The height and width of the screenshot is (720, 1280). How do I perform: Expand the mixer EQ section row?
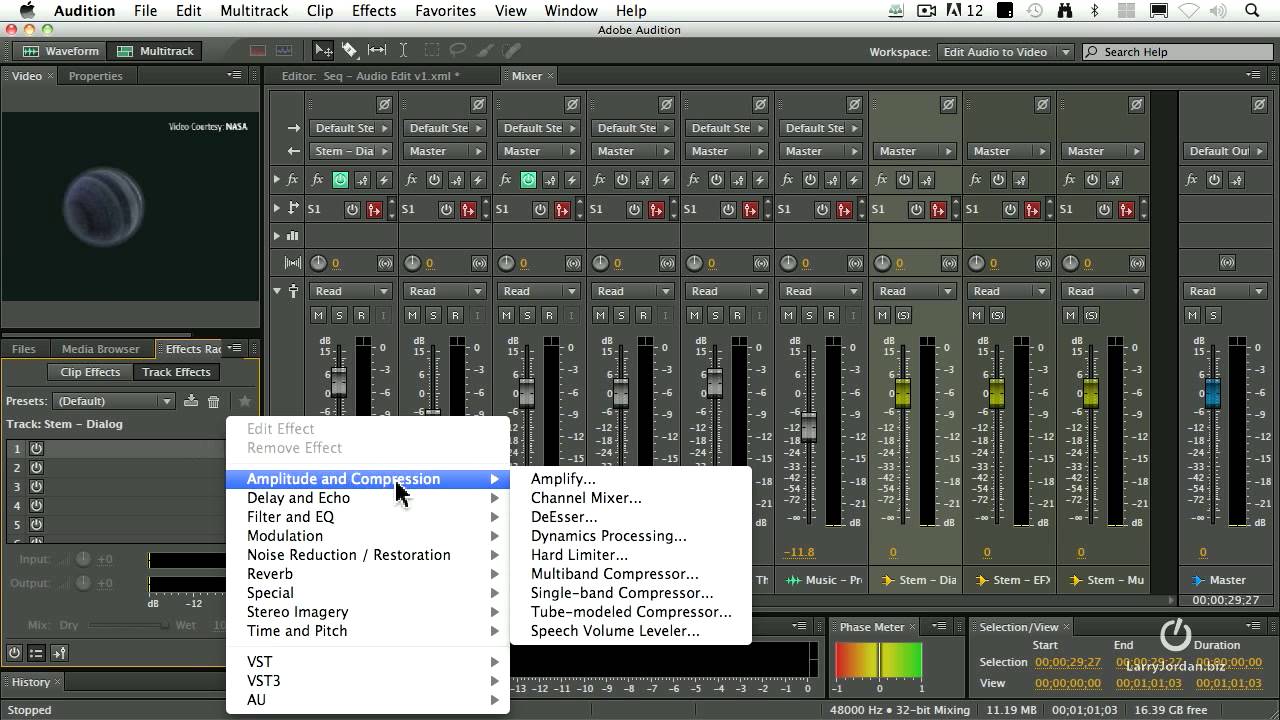click(x=277, y=236)
